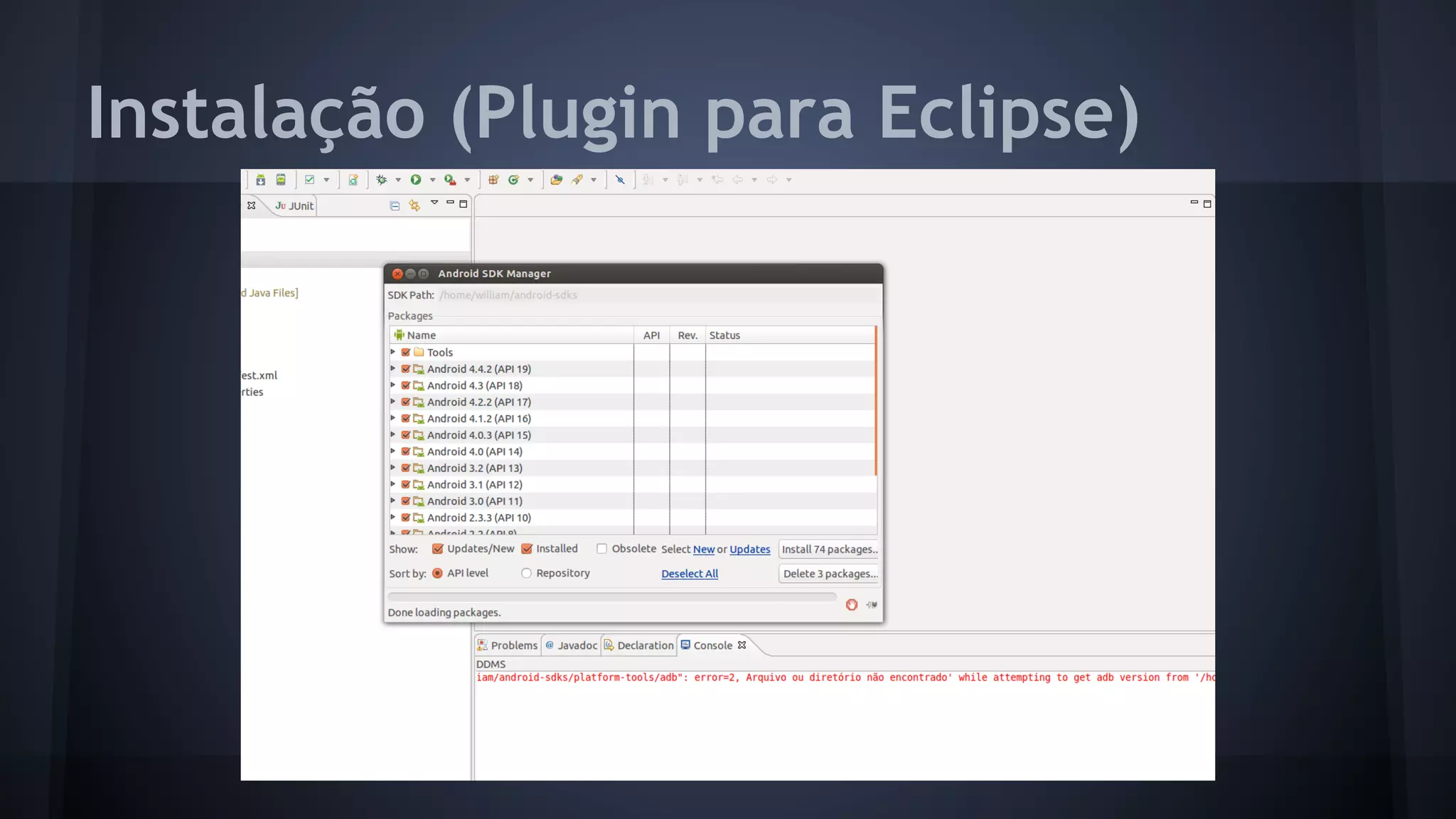Expand the Android 4.1.2 (API 16) node
Image resolution: width=1456 pixels, height=819 pixels.
pyautogui.click(x=393, y=418)
